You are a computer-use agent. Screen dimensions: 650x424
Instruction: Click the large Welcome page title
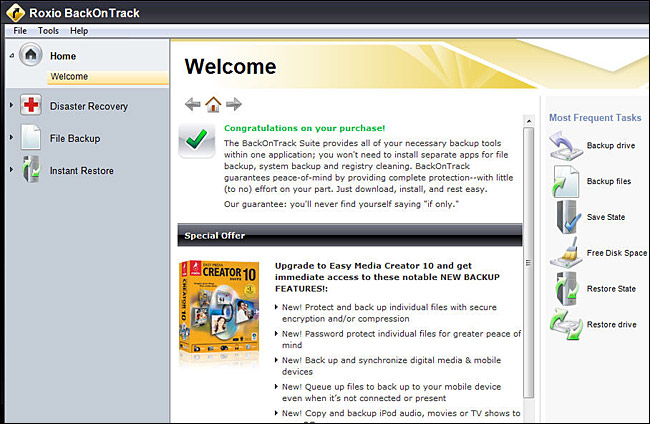(x=230, y=66)
